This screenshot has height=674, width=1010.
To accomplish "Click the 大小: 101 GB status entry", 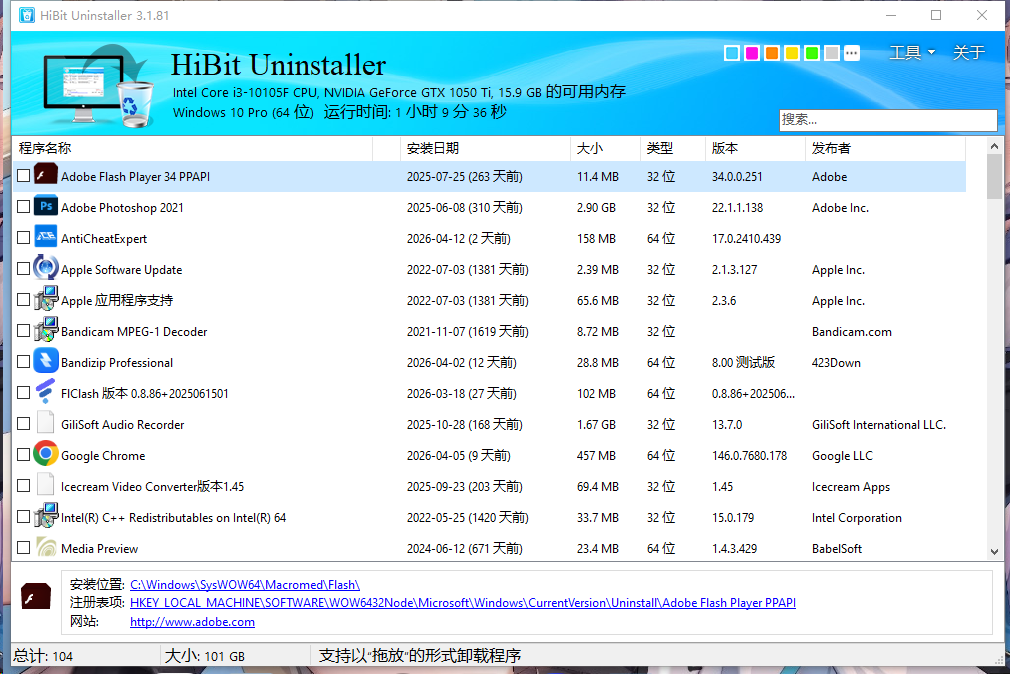I will (x=205, y=656).
